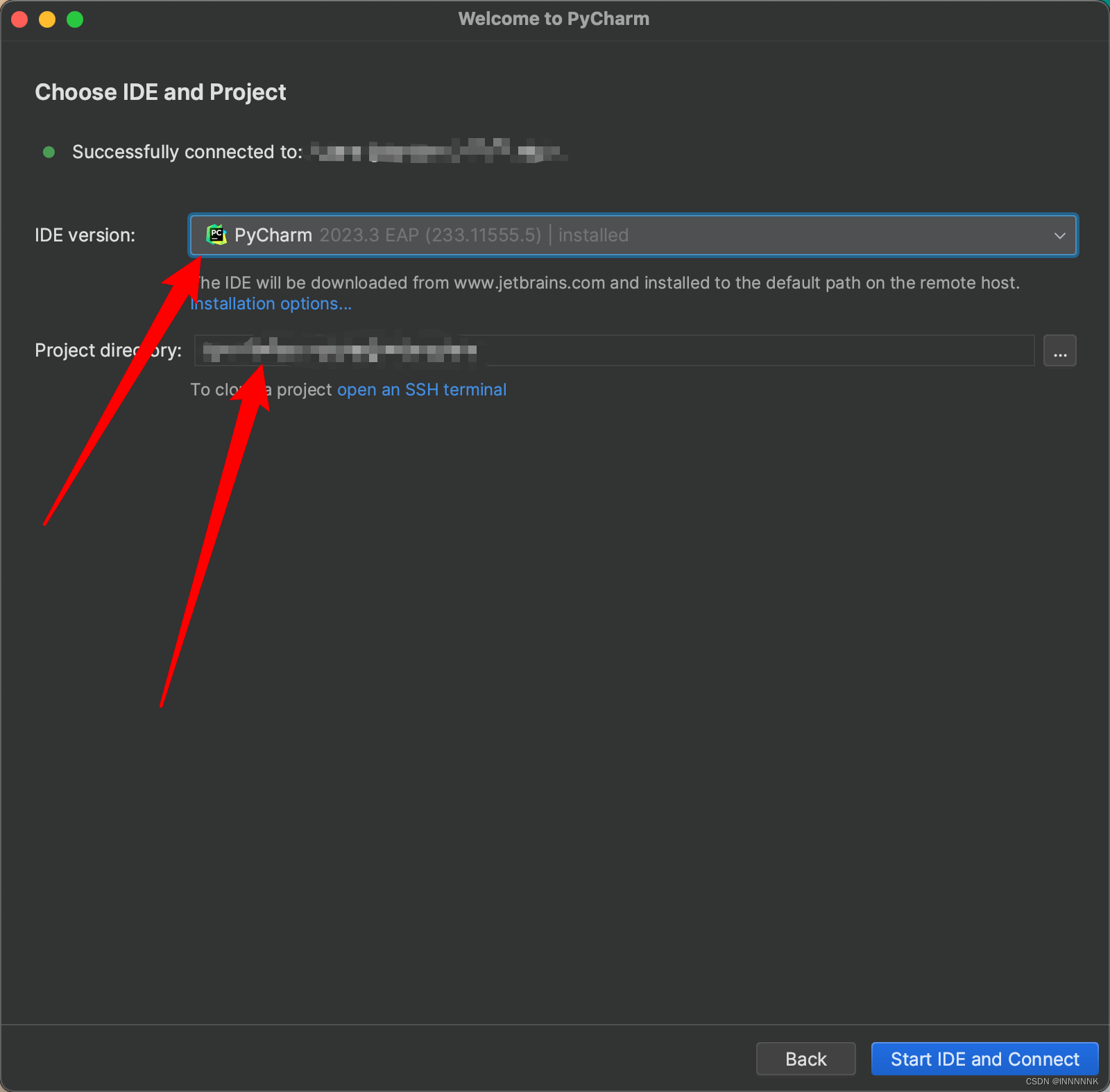Click the green connection status indicator
The image size is (1110, 1092).
pyautogui.click(x=49, y=152)
